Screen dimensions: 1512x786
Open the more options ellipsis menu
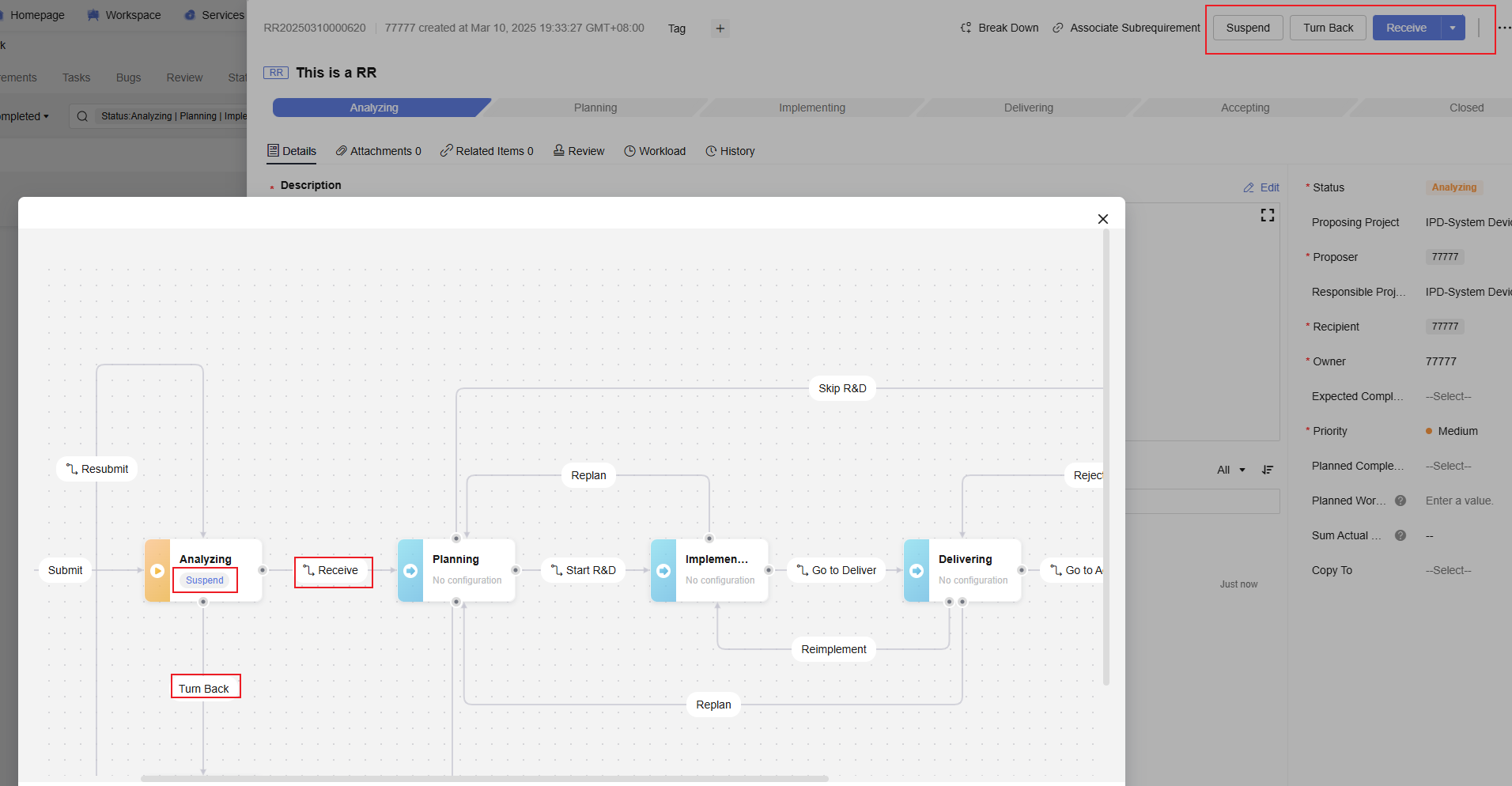coord(1503,28)
